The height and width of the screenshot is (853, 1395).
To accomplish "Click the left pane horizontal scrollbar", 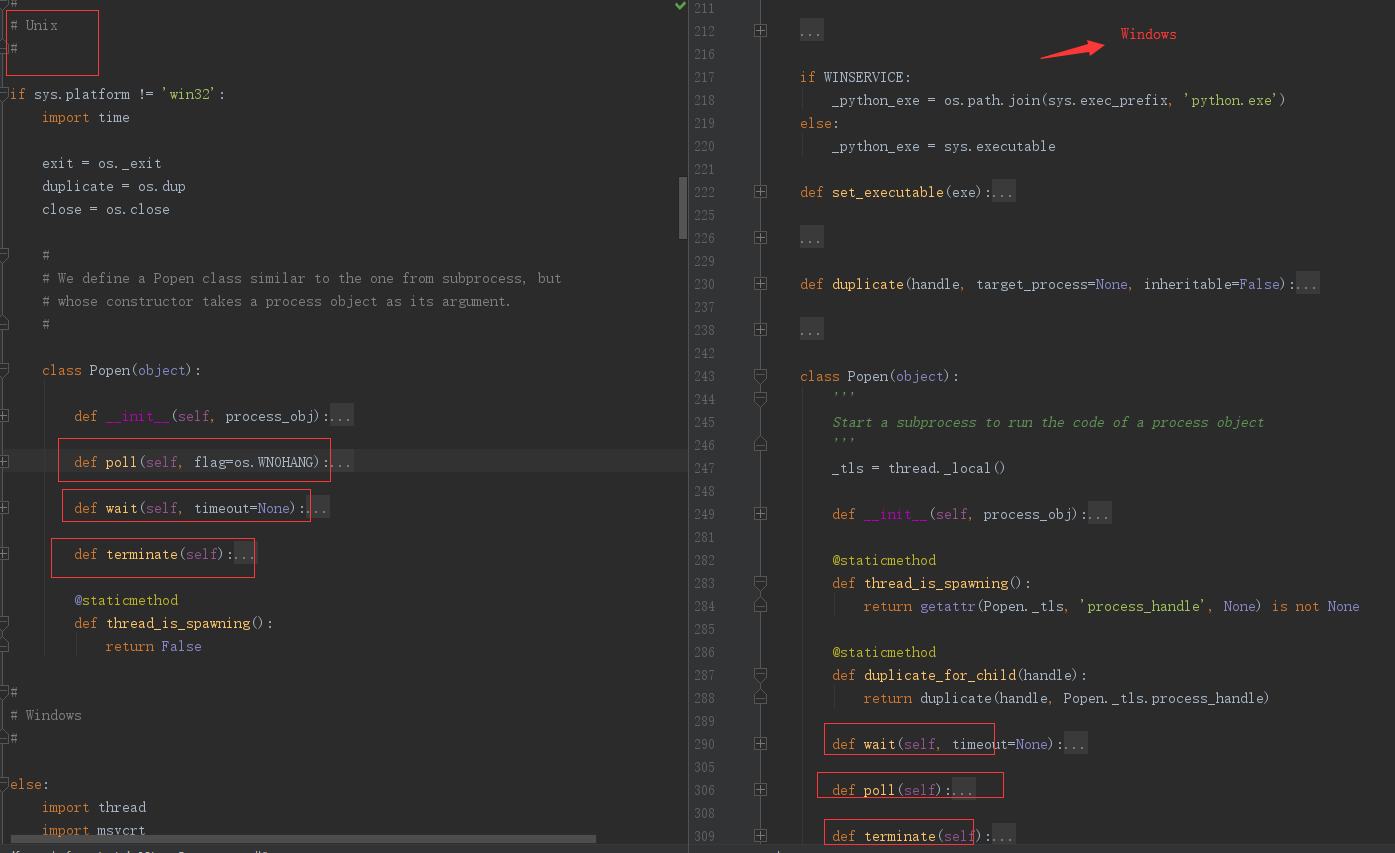I will 300,839.
